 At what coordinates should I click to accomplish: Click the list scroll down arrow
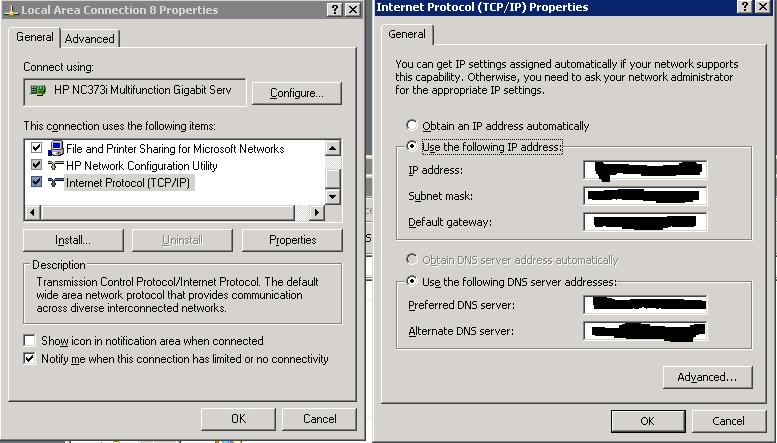pos(333,196)
